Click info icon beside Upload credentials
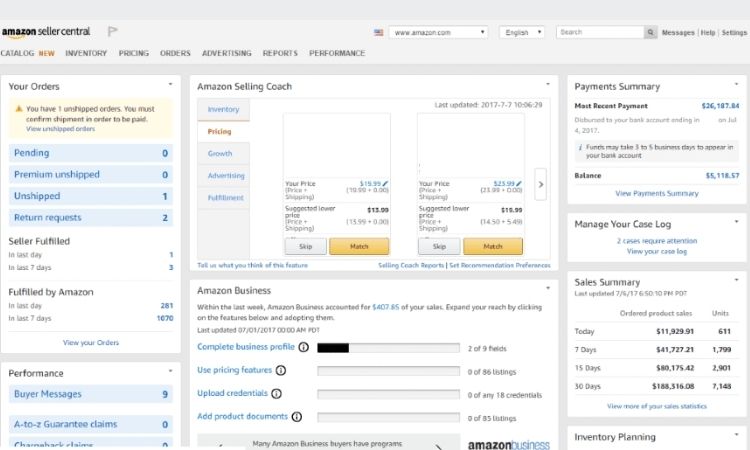The height and width of the screenshot is (450, 750). click(276, 393)
